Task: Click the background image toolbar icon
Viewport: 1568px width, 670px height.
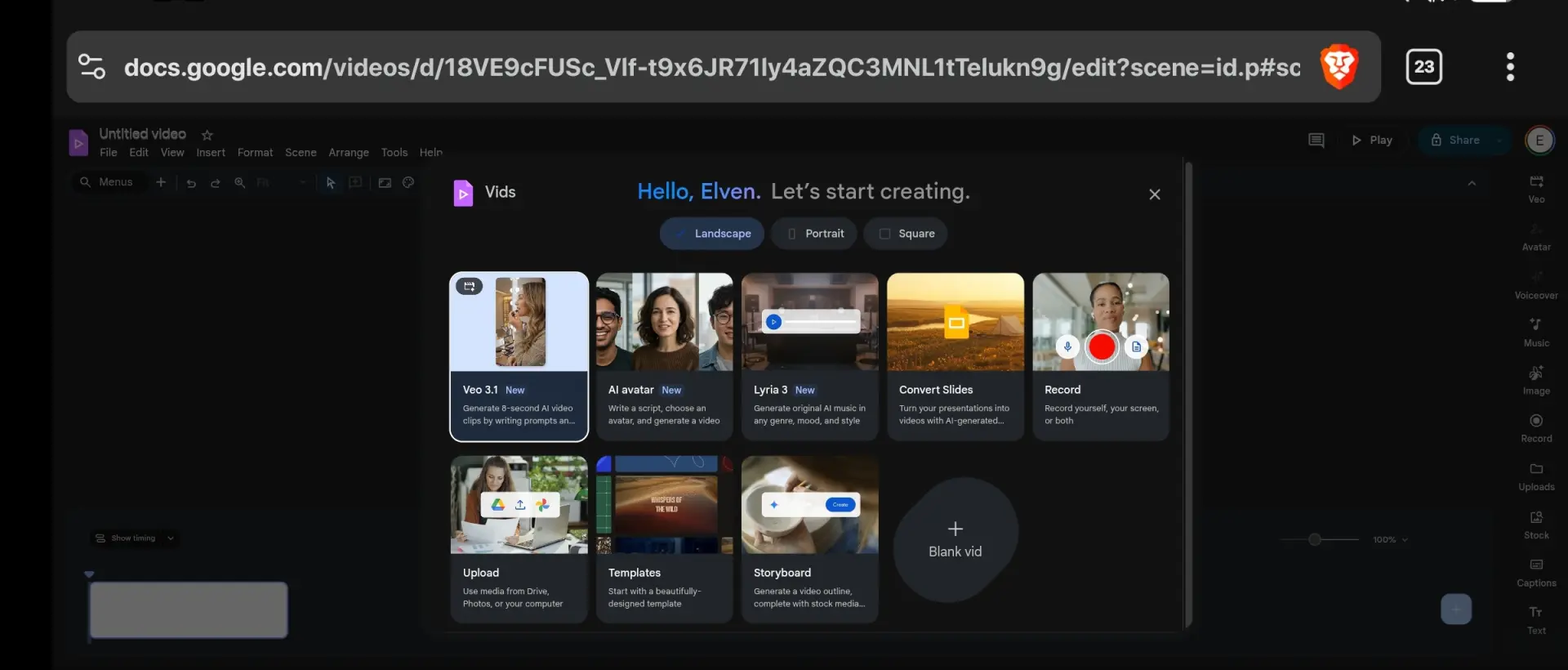Action: [385, 182]
